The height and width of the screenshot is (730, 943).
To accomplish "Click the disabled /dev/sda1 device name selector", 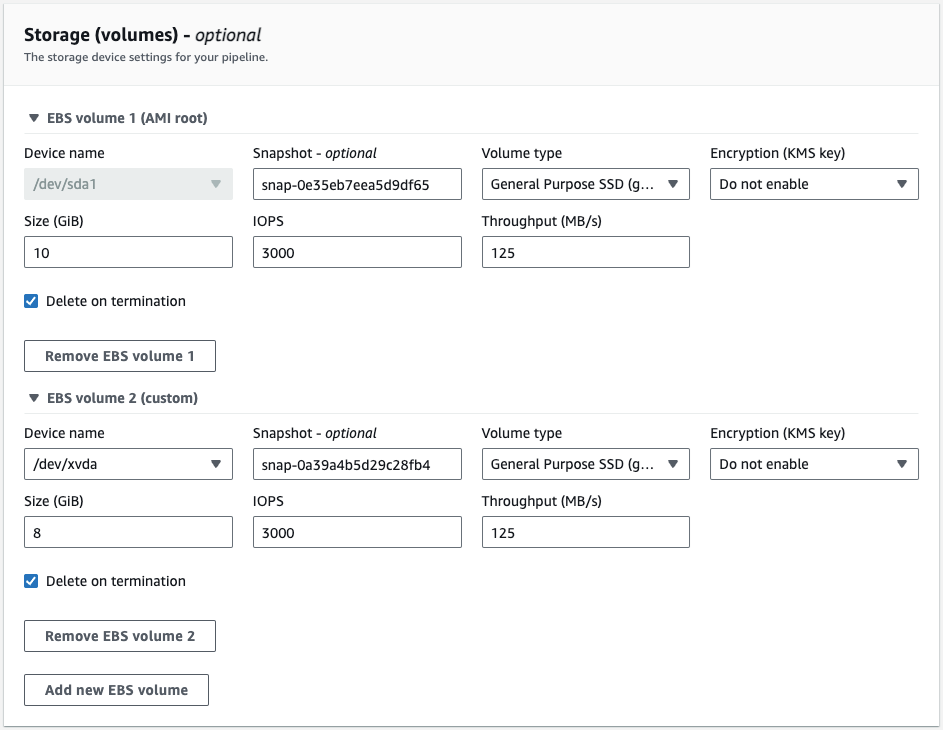I will [128, 184].
